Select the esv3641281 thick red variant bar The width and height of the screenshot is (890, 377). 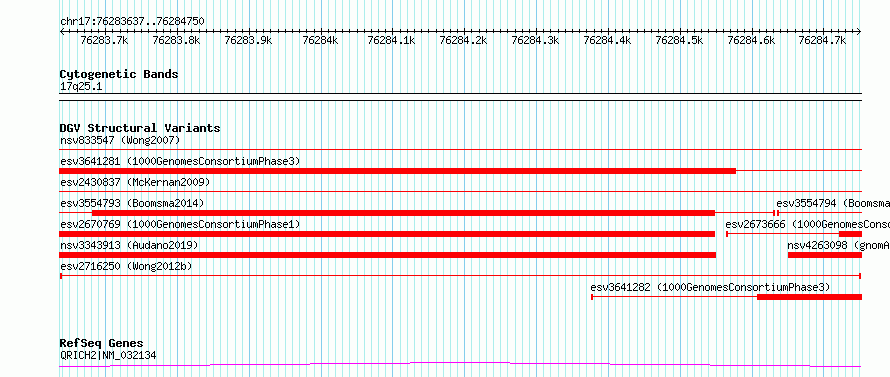[397, 170]
